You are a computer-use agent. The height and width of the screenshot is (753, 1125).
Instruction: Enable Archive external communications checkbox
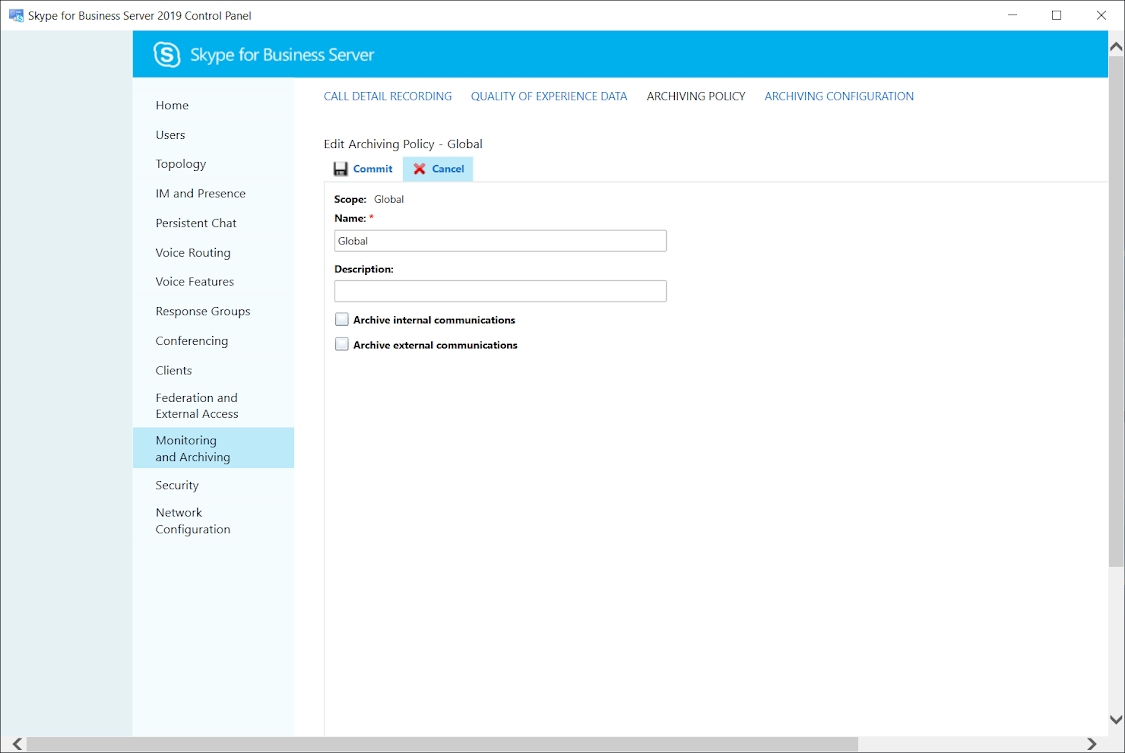pos(342,344)
